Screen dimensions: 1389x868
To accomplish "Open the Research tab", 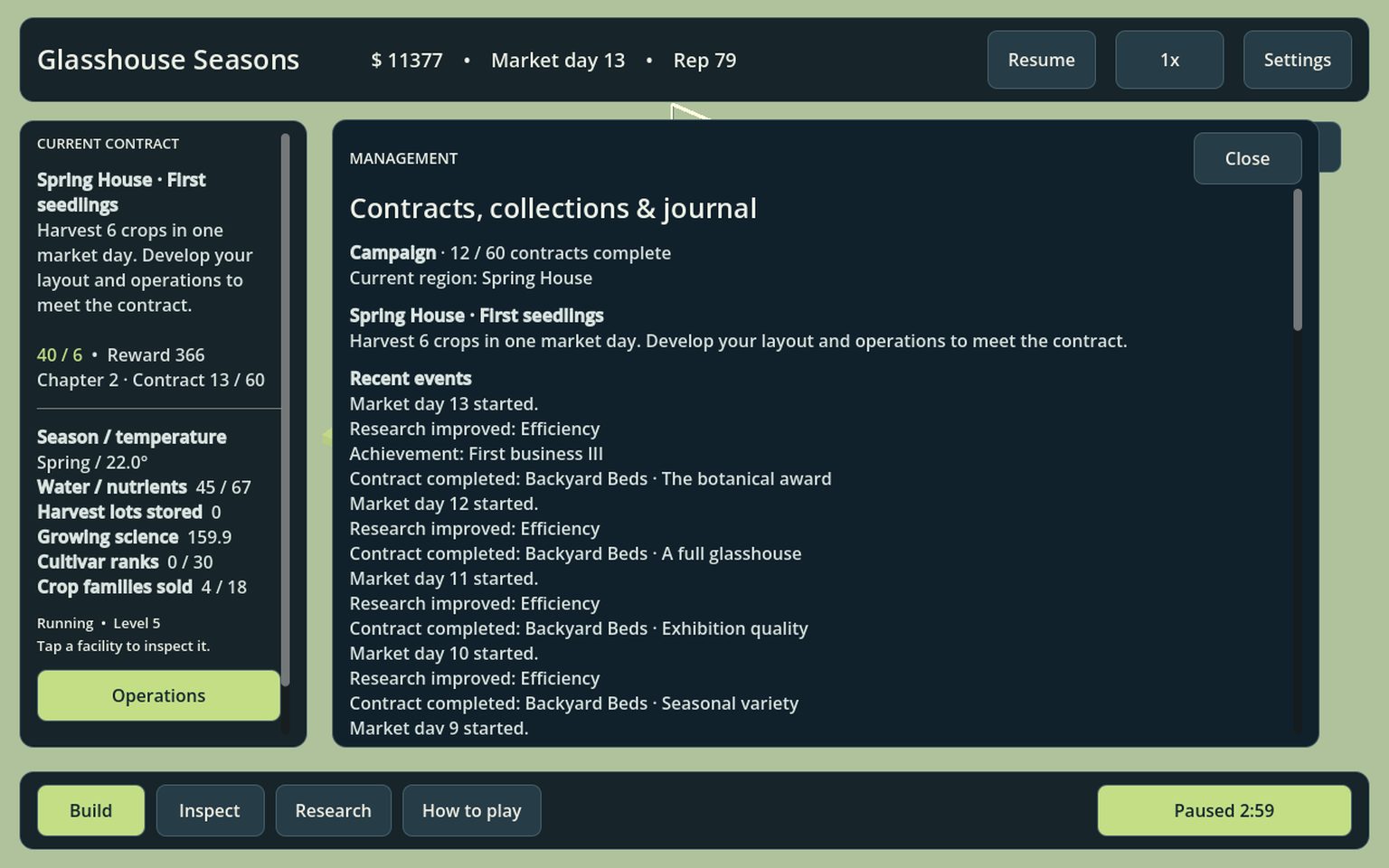I will [x=333, y=810].
